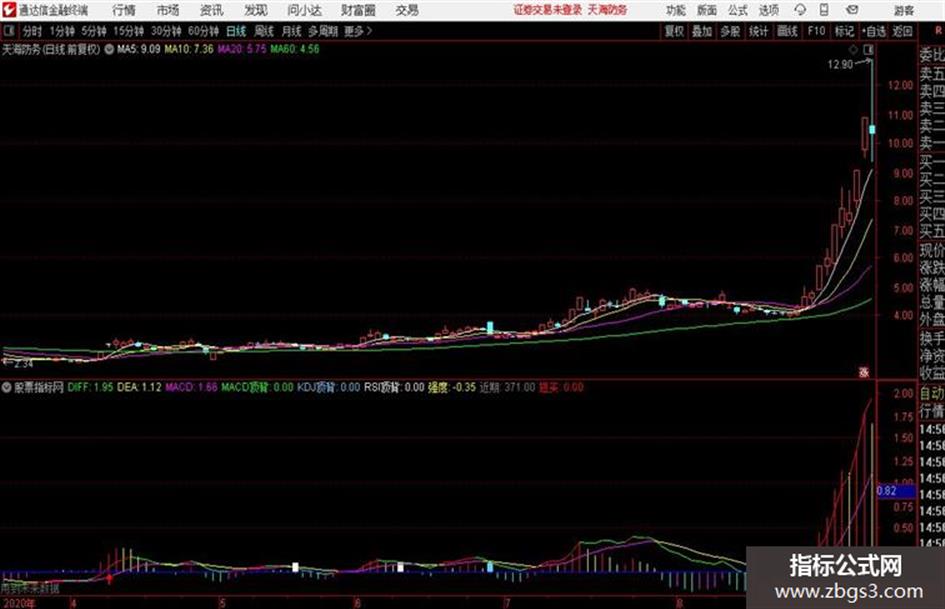Viewport: 945px width, 609px height.
Task: Click the 股票指标网 indicator name
Action: click(x=39, y=387)
